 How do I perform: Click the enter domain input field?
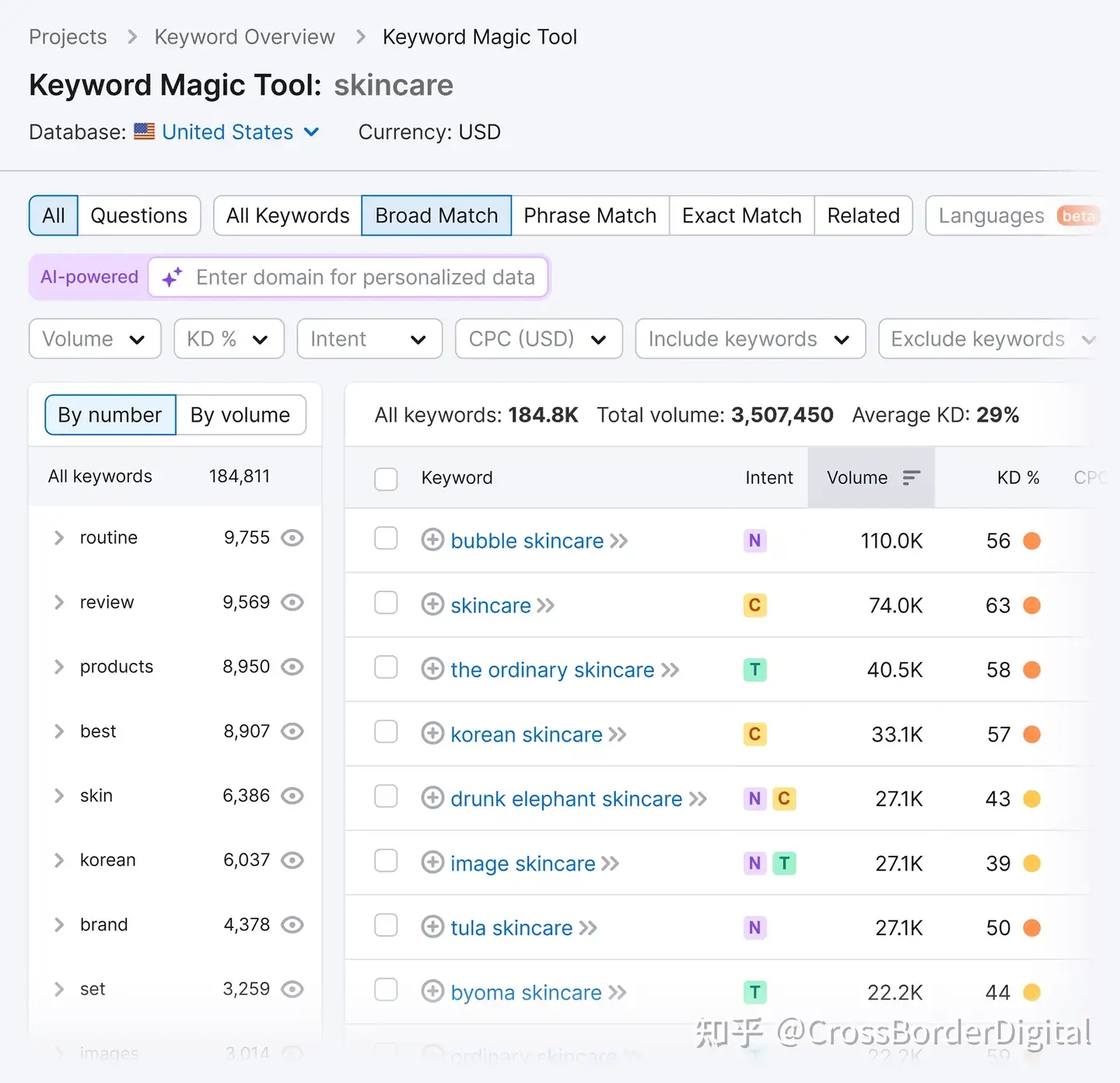click(x=366, y=278)
